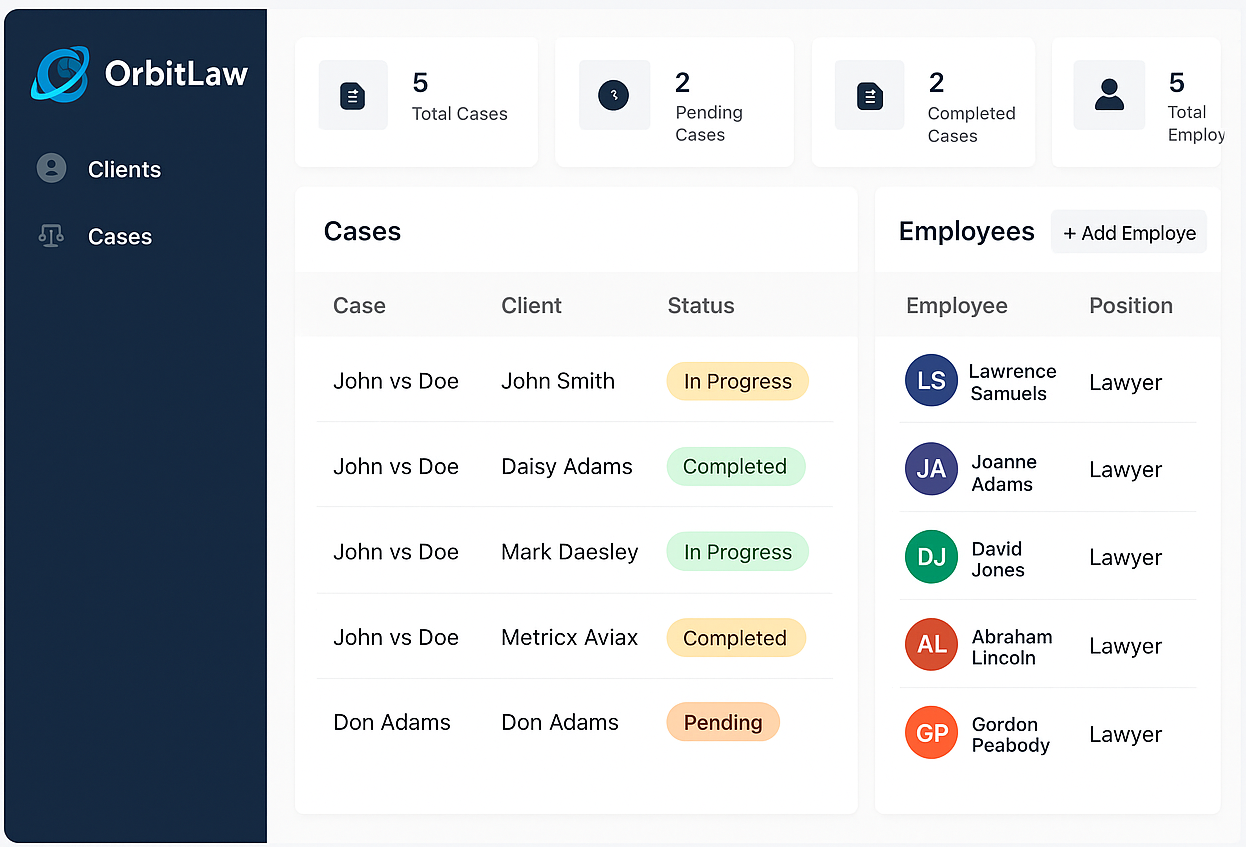Viewport: 1246px width, 847px height.
Task: Click Gordon Peabody's GP avatar
Action: coord(930,733)
